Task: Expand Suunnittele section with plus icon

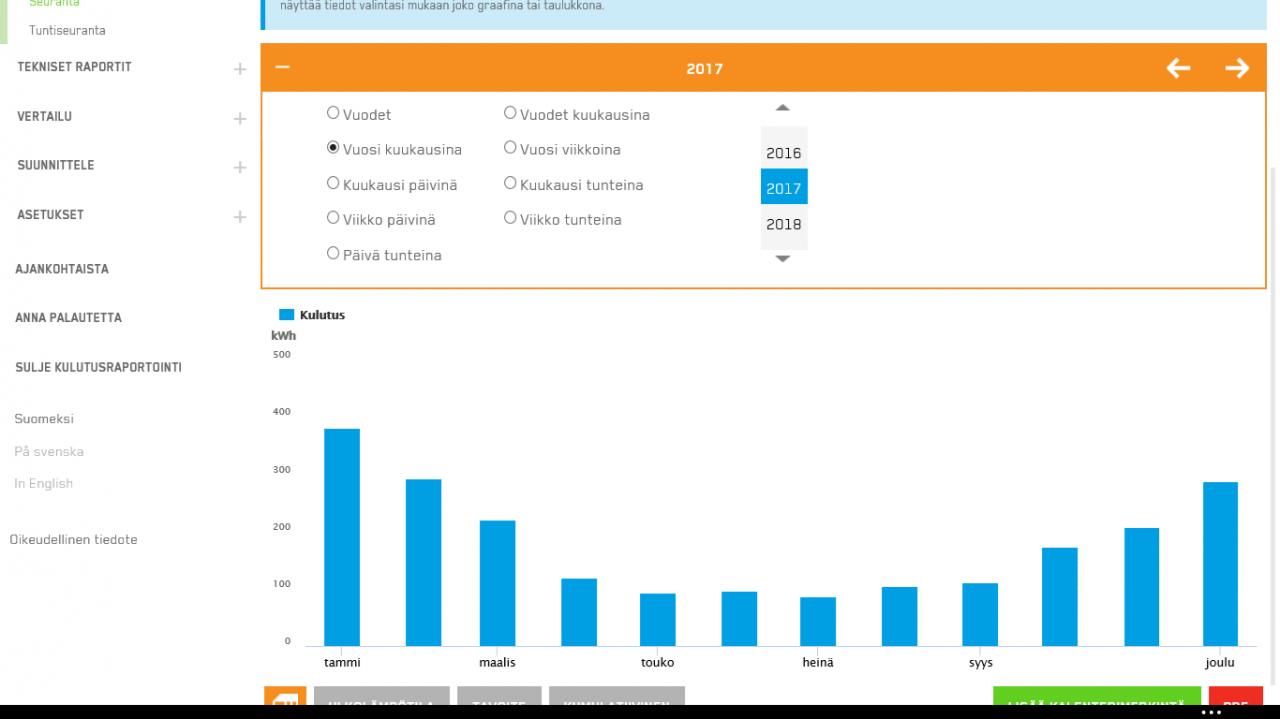Action: (239, 167)
